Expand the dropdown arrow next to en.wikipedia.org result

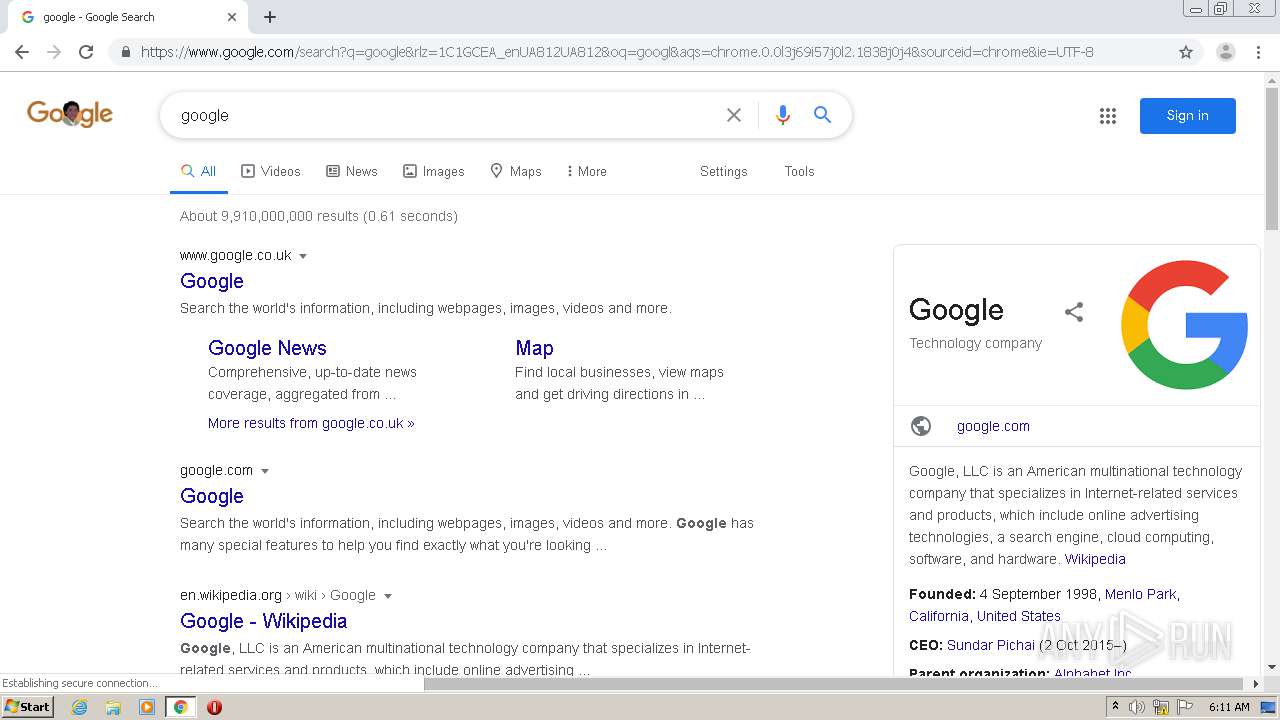coord(388,596)
